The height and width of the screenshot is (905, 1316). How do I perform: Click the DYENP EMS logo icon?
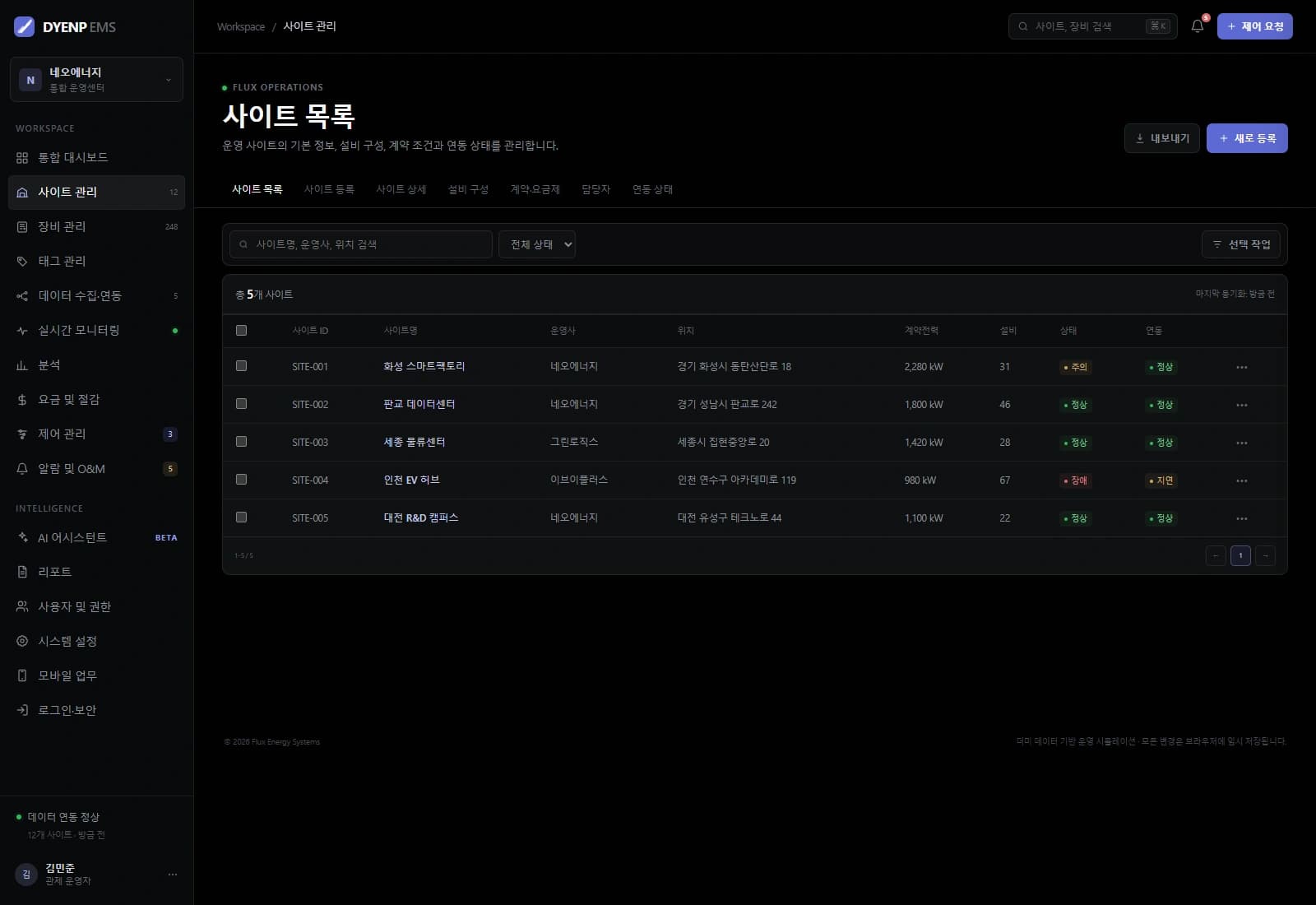coord(25,26)
